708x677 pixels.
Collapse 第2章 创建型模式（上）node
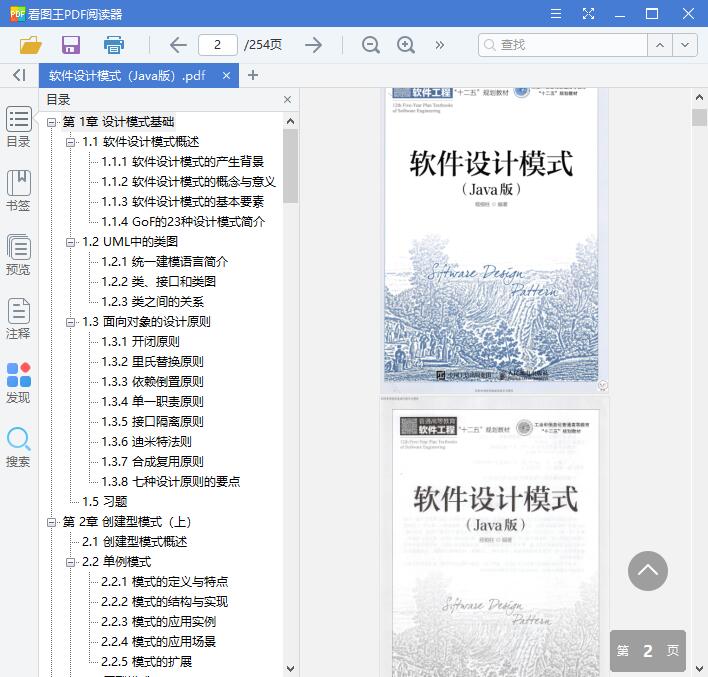point(51,522)
